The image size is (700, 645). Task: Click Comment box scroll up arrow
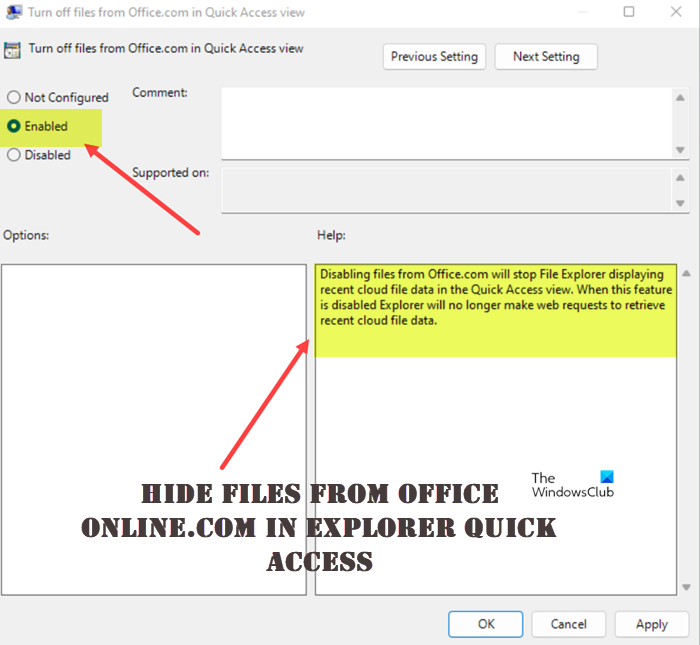tap(680, 98)
